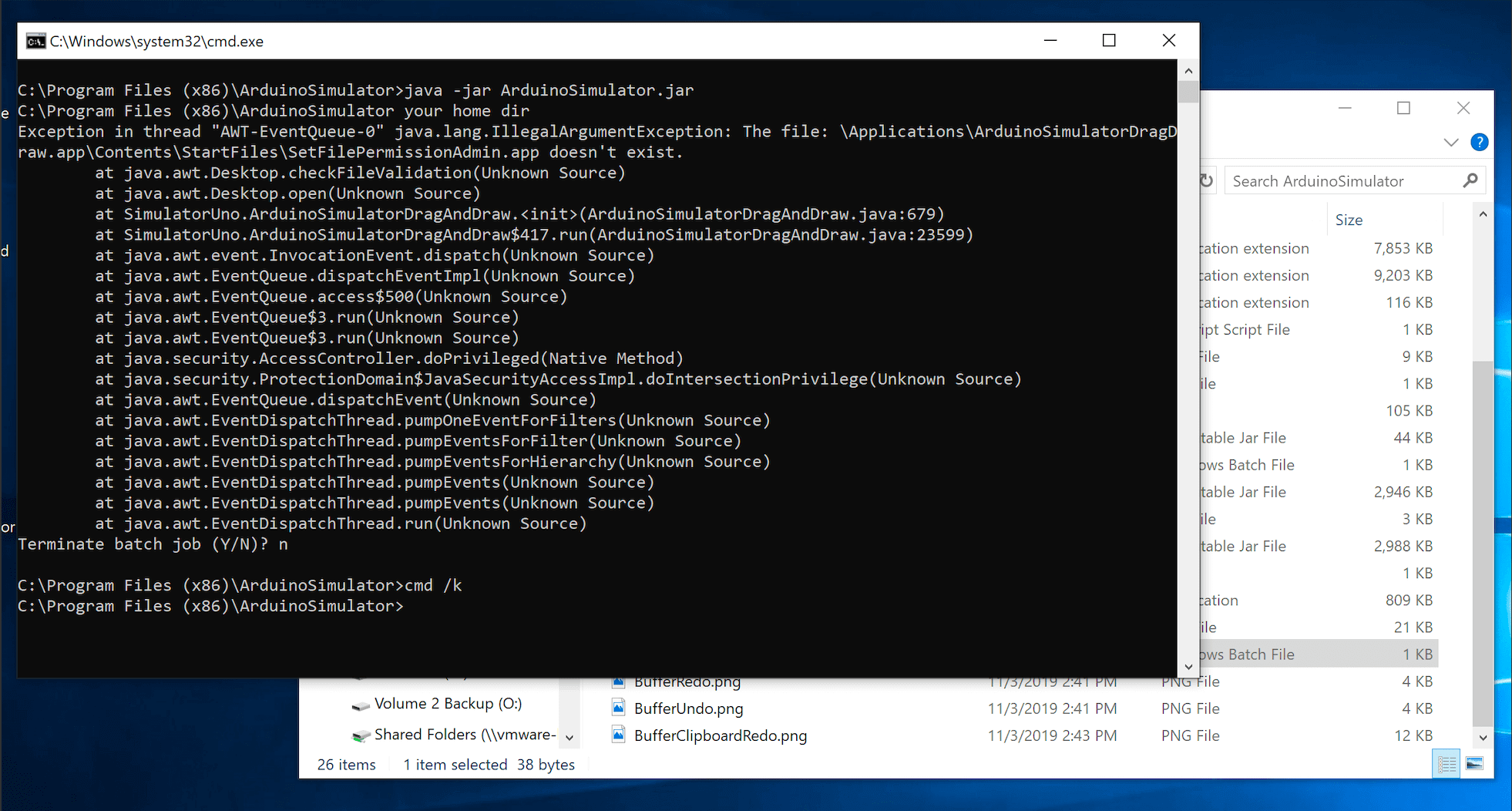Viewport: 1512px width, 811px height.
Task: Click the 'Terminate batch job (Y/N)? n' line
Action: click(153, 544)
